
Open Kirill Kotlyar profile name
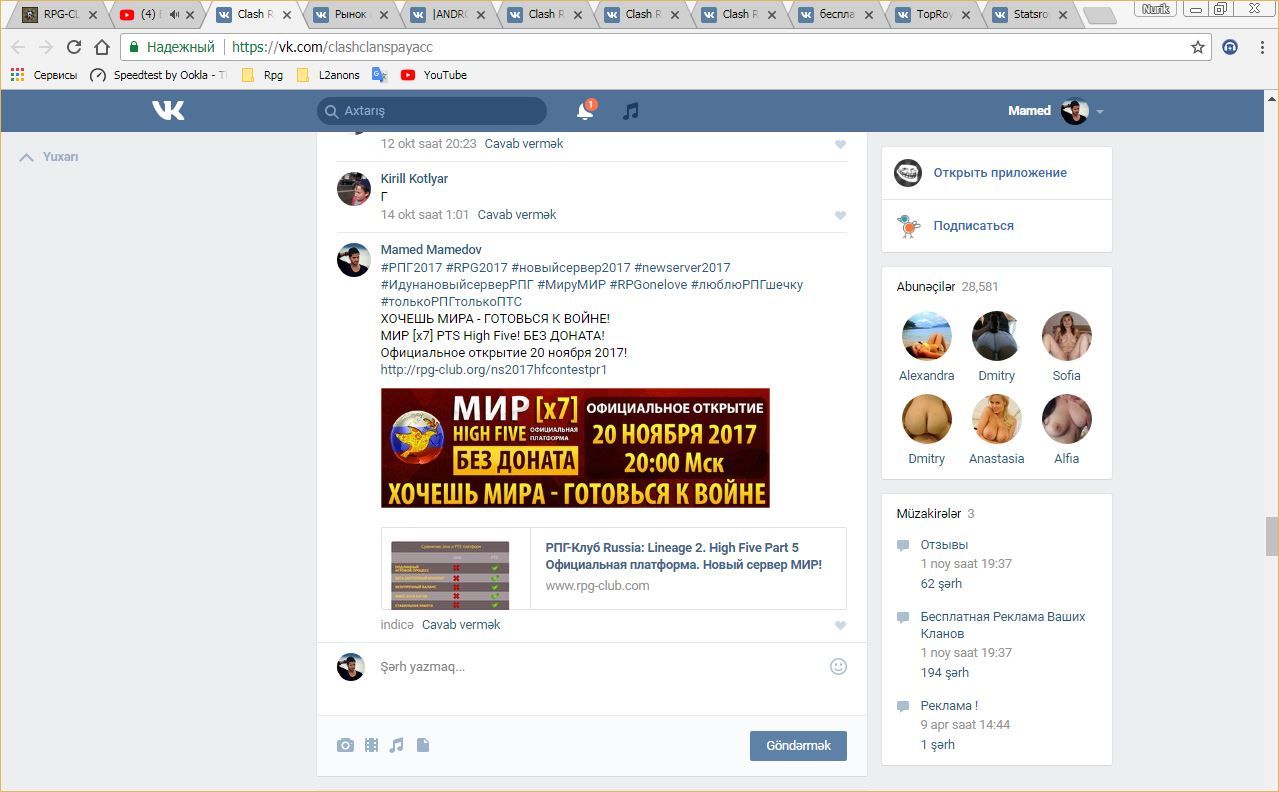(x=414, y=178)
